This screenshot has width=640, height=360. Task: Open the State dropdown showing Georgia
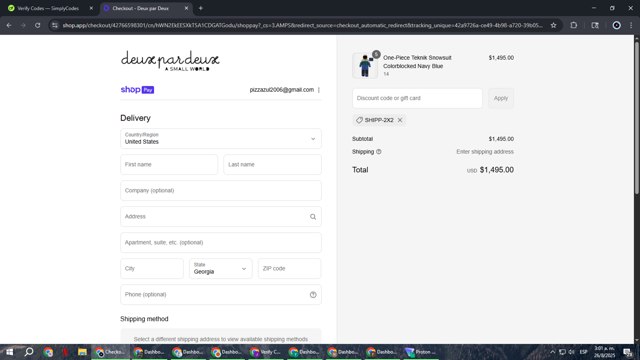coord(221,269)
